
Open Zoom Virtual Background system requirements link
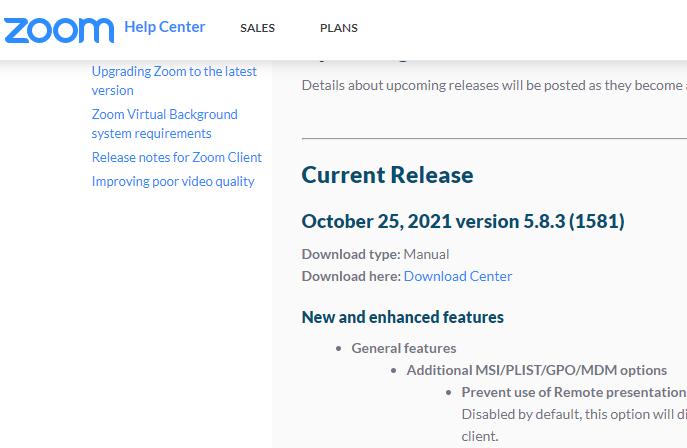click(164, 123)
